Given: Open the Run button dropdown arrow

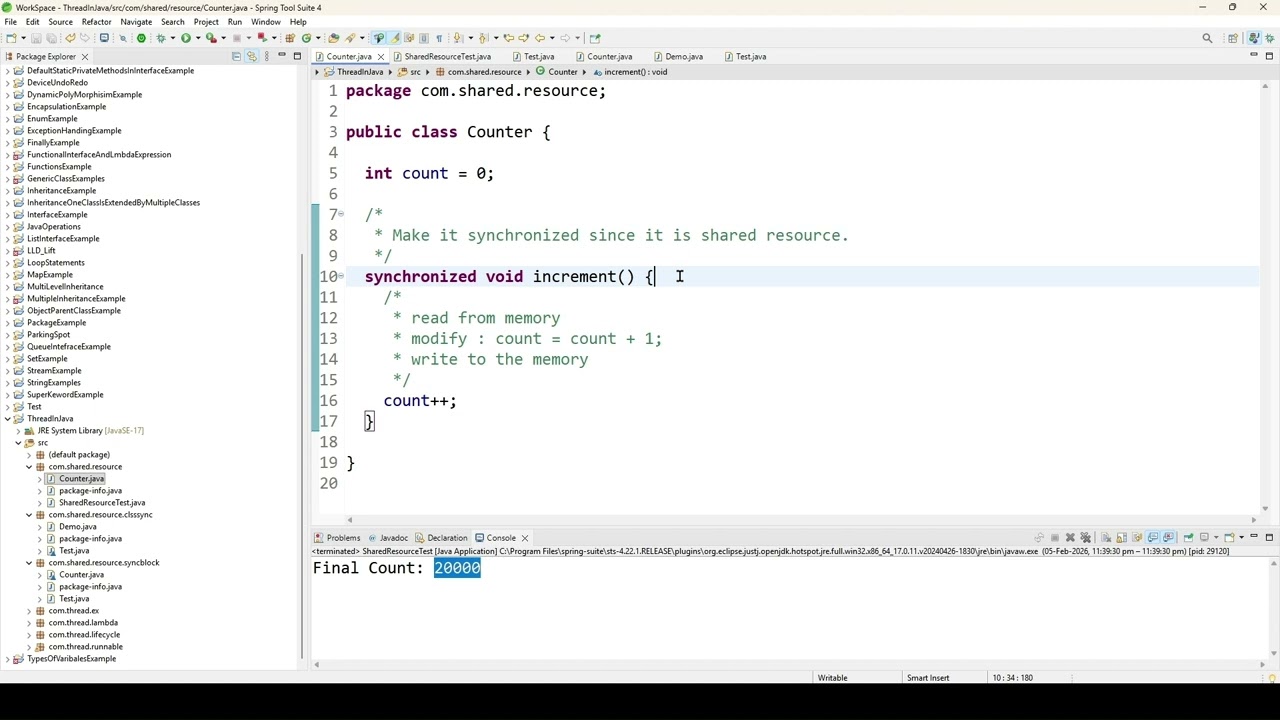Looking at the screenshot, I should coord(198,38).
